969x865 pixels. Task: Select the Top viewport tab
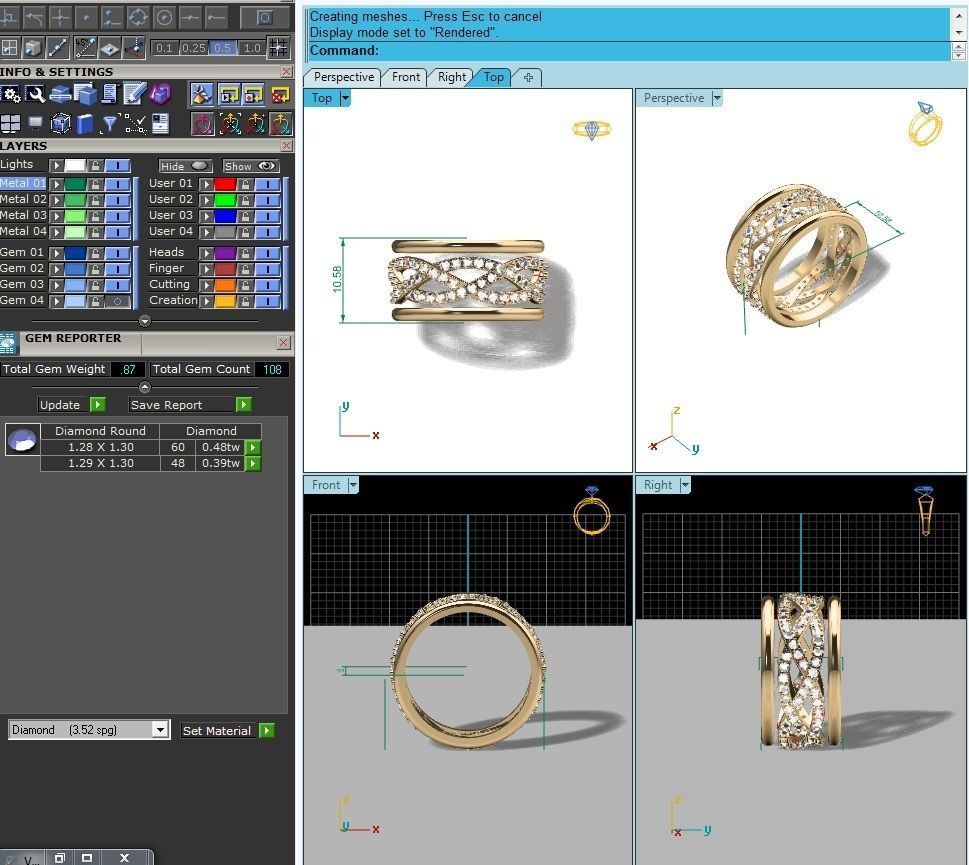(x=493, y=77)
